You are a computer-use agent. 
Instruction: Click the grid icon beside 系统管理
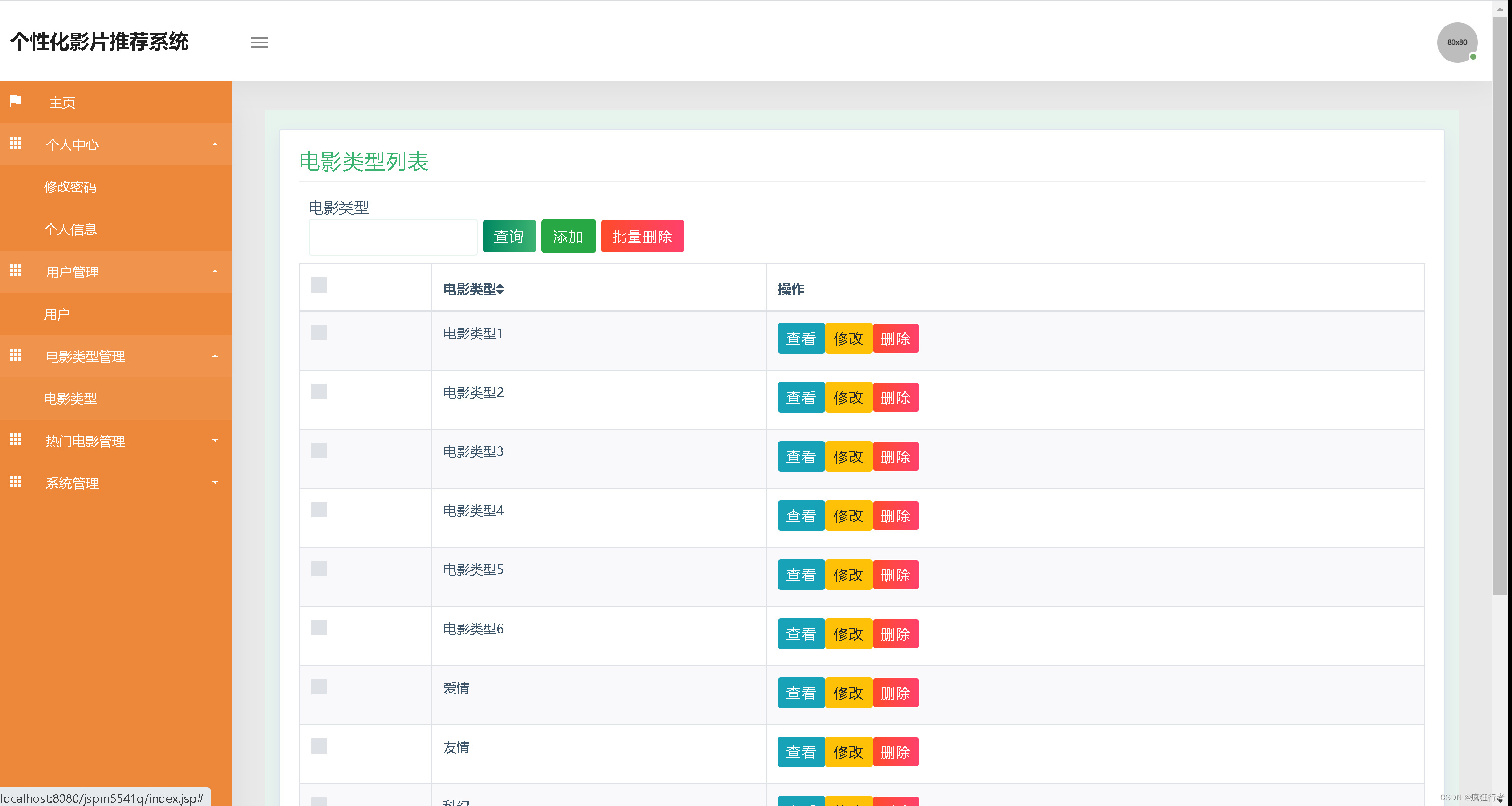16,482
